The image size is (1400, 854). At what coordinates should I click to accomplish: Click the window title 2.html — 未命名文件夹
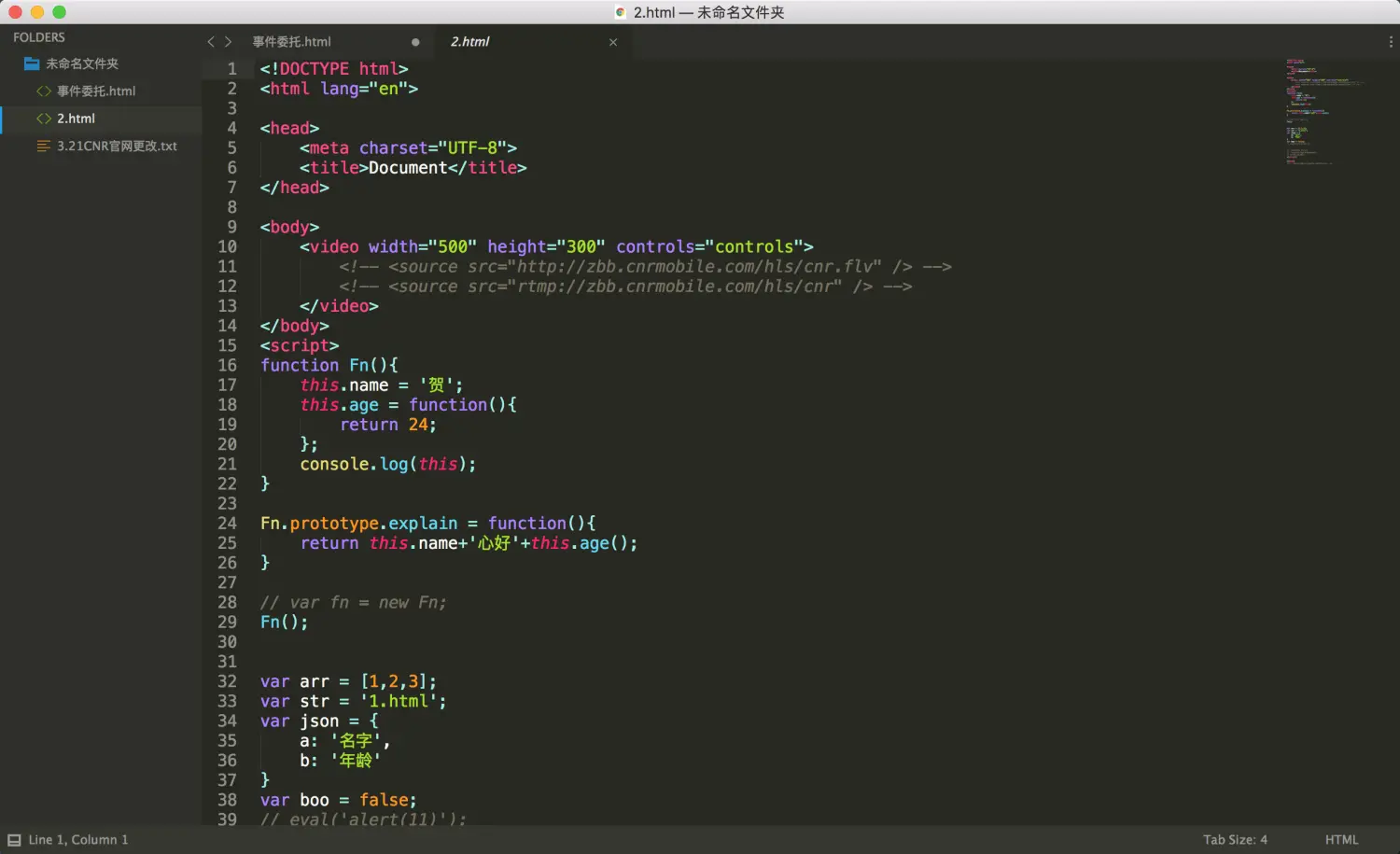[x=709, y=12]
